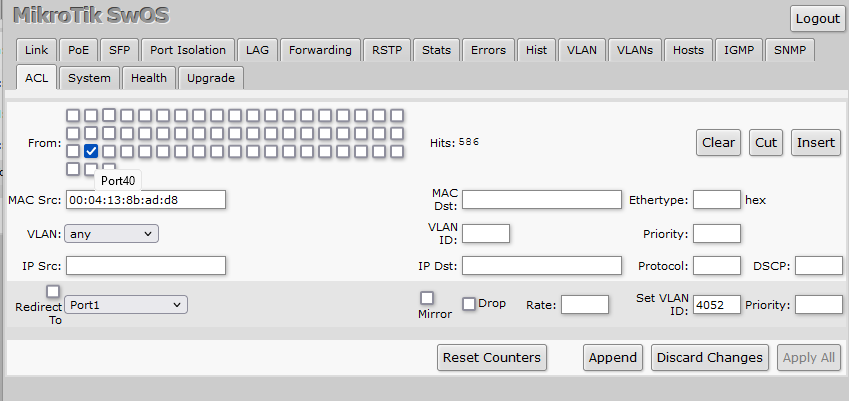Show the Hist tab
849x401 pixels.
click(536, 50)
